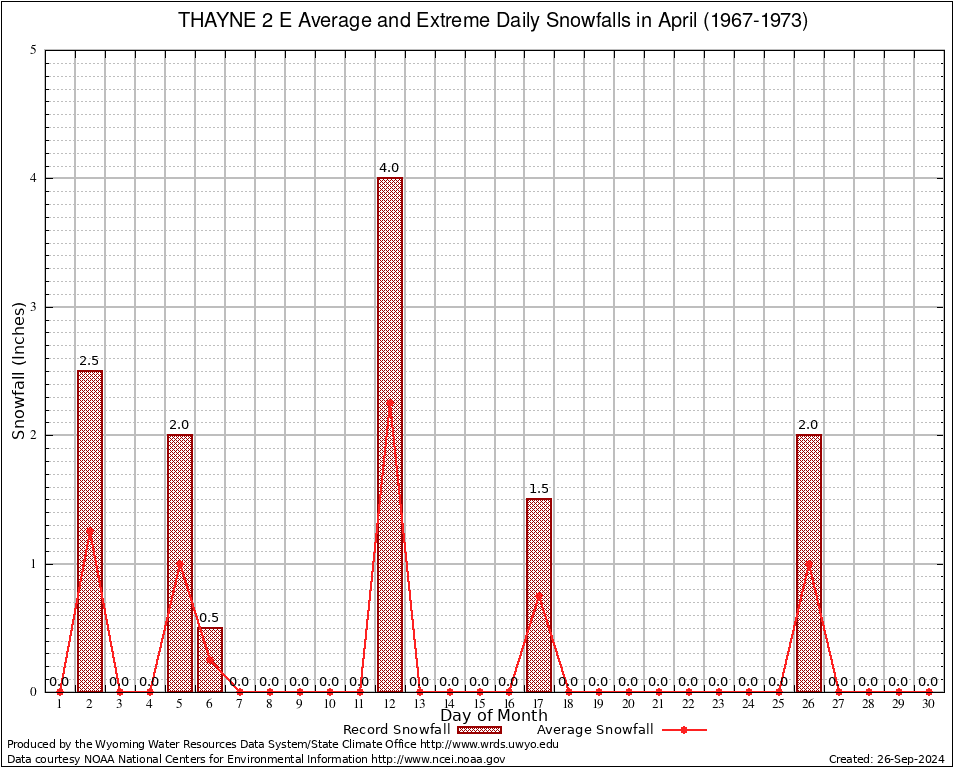Click the 4.0 data label above day 12
The image size is (954, 768).
pyautogui.click(x=389, y=168)
